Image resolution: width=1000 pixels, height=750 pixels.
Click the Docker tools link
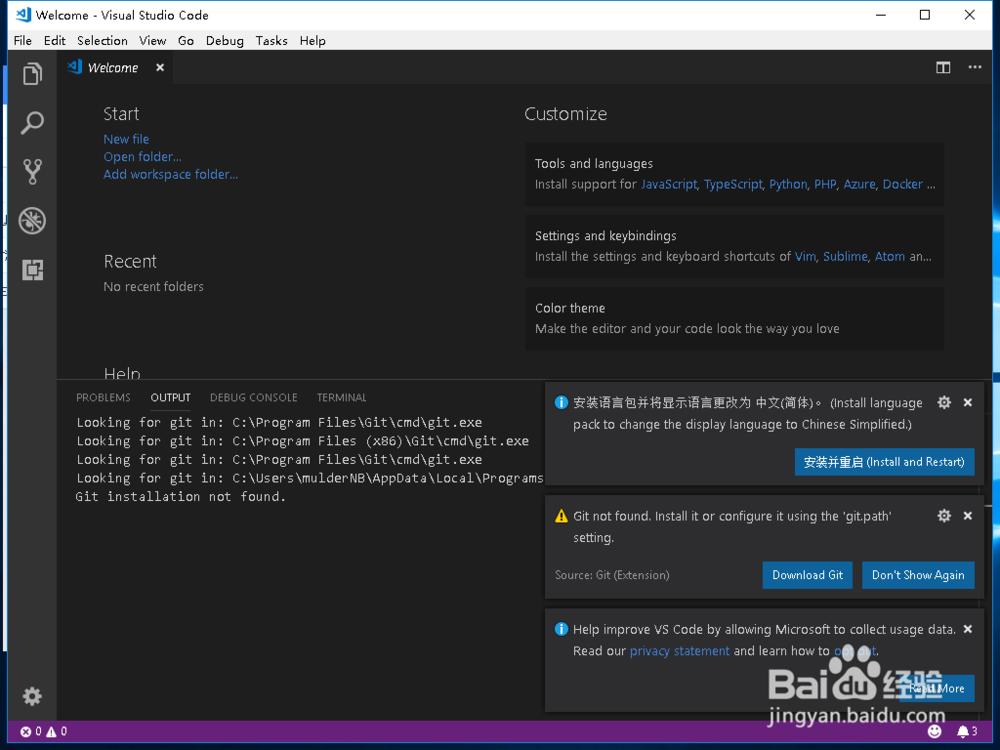coord(902,184)
